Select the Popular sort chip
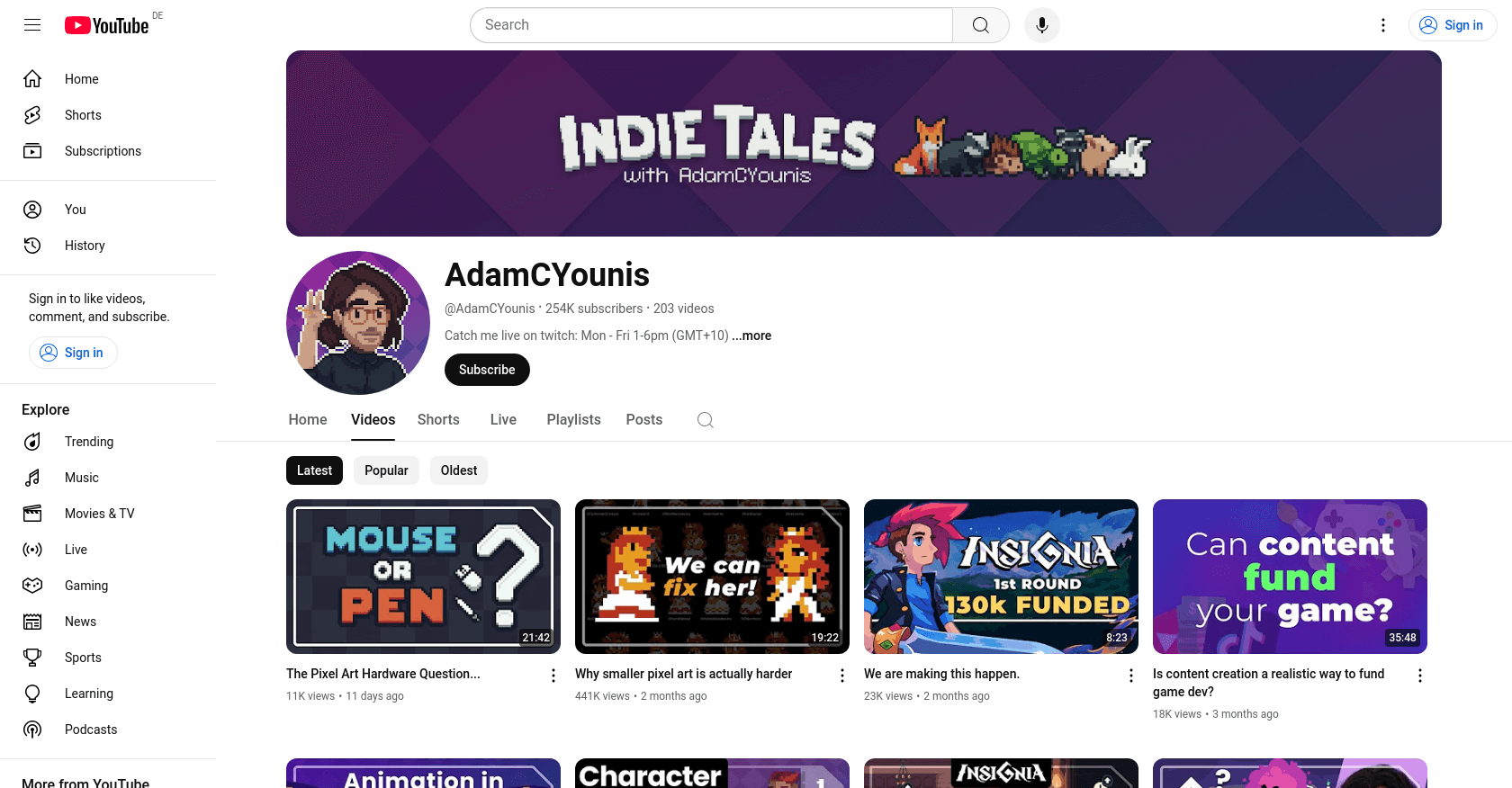1512x788 pixels. coord(386,470)
